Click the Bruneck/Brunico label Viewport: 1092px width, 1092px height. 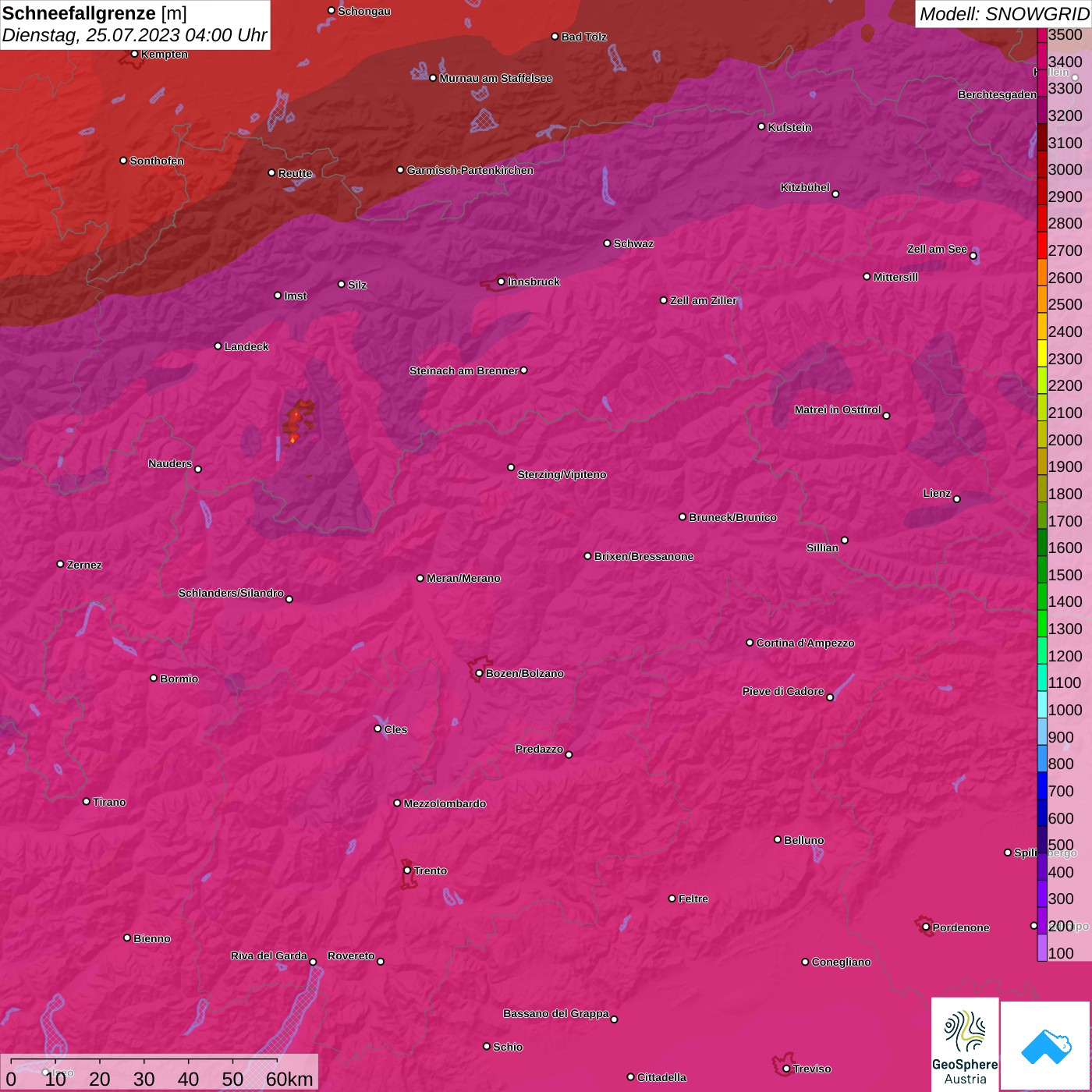(x=733, y=517)
